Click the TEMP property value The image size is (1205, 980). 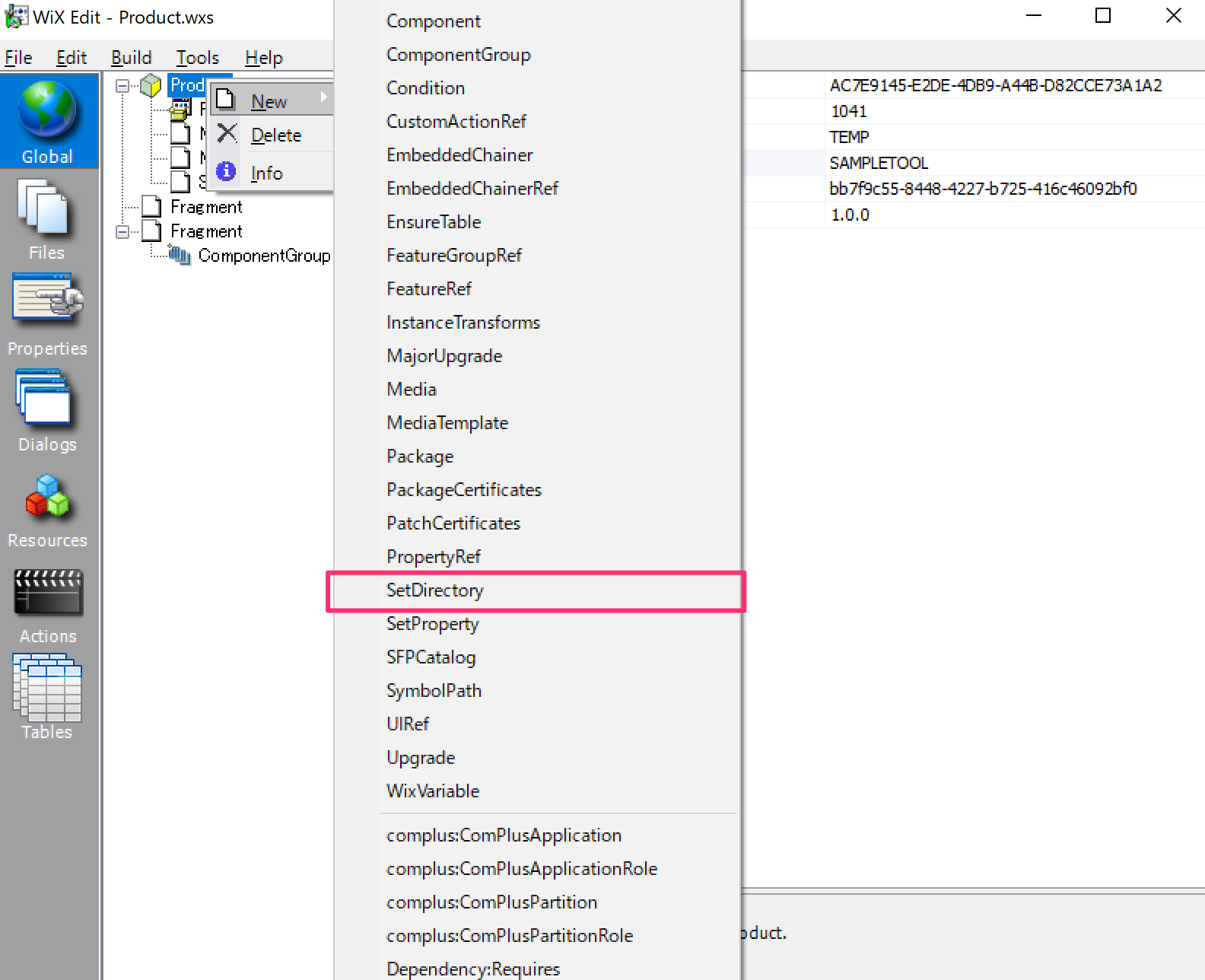click(x=849, y=137)
